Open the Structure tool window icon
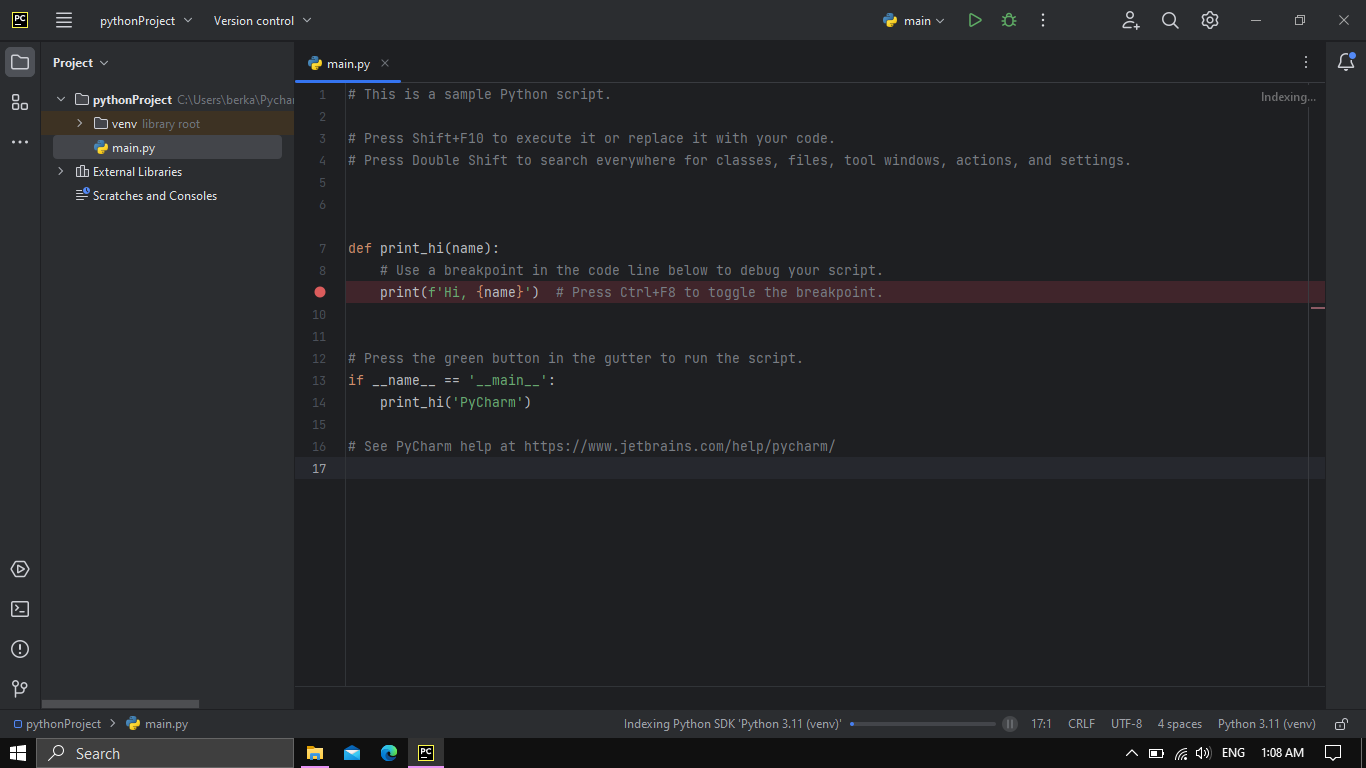The image size is (1366, 768). click(20, 102)
